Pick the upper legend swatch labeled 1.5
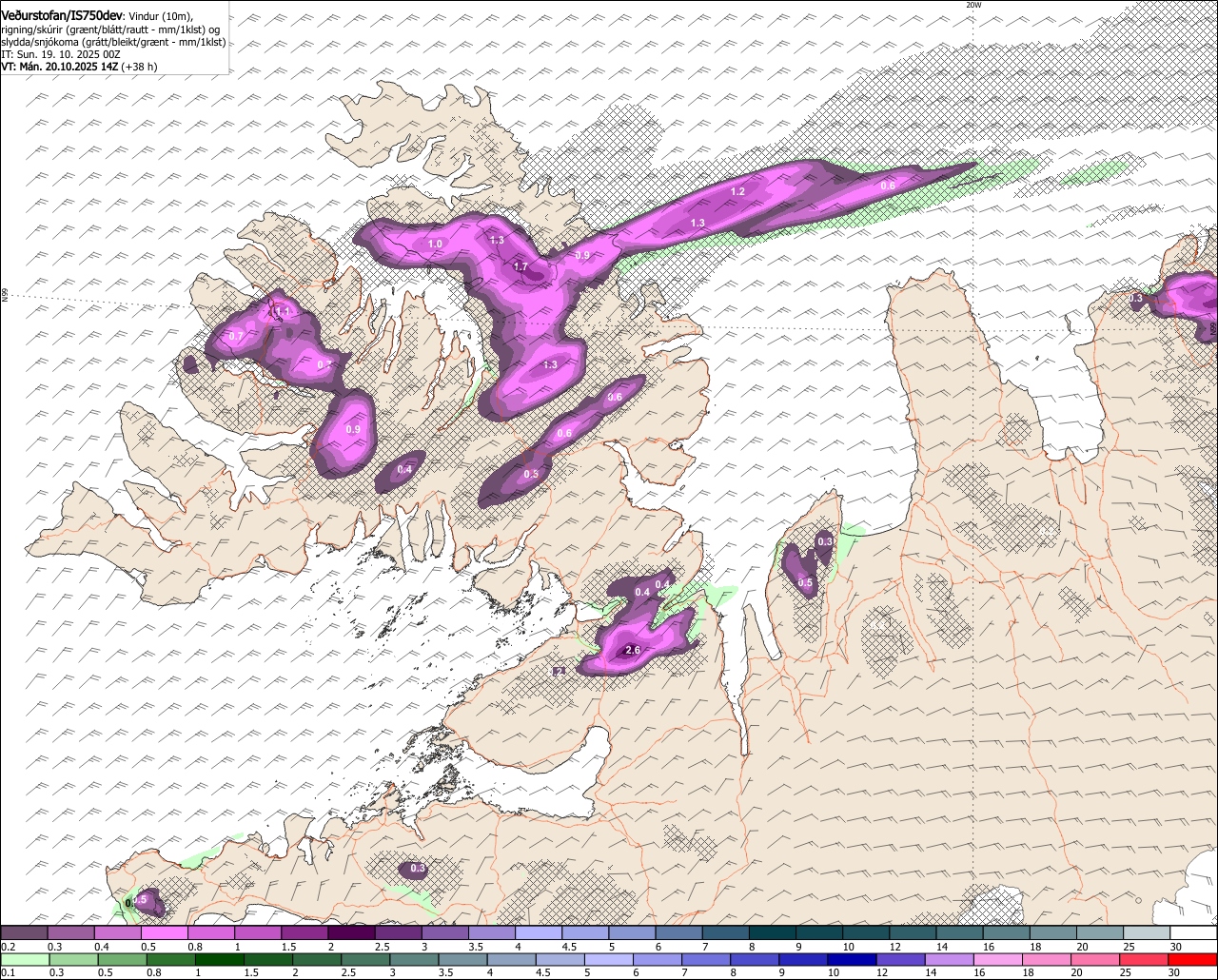The image size is (1218, 980). coord(304,932)
